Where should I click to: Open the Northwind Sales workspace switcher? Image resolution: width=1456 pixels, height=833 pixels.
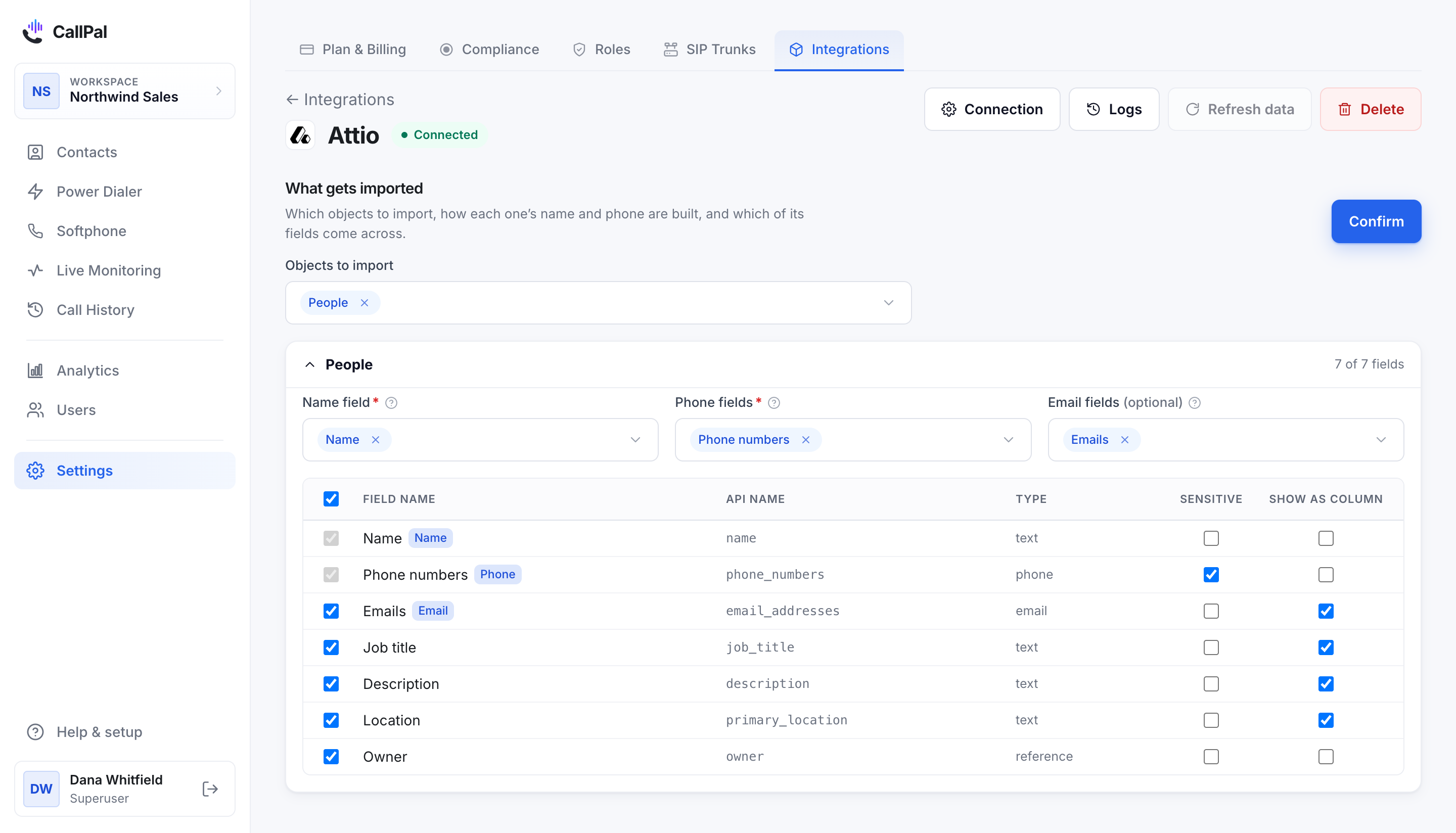[125, 91]
